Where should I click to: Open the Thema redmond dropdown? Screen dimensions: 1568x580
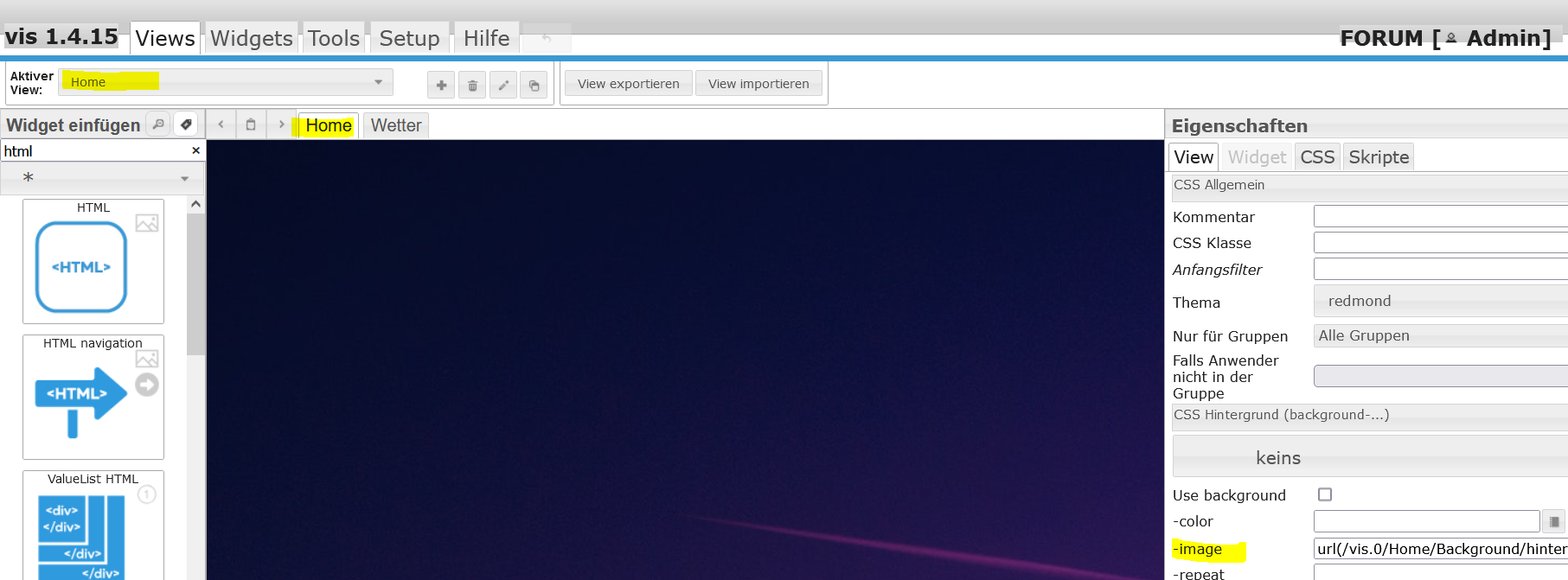pos(1441,301)
